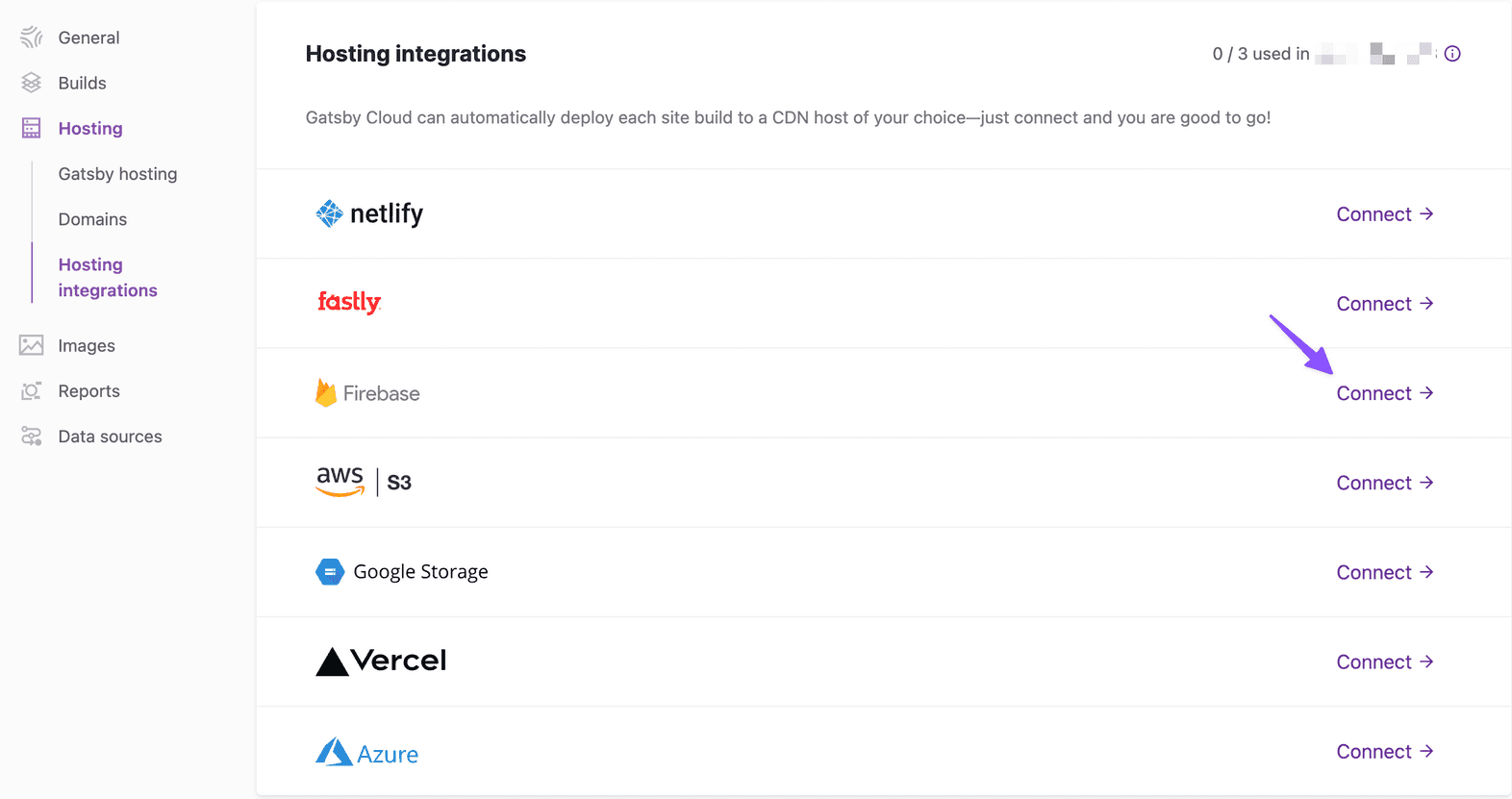This screenshot has height=799, width=1512.
Task: Click the Google Storage icon
Action: click(x=329, y=571)
